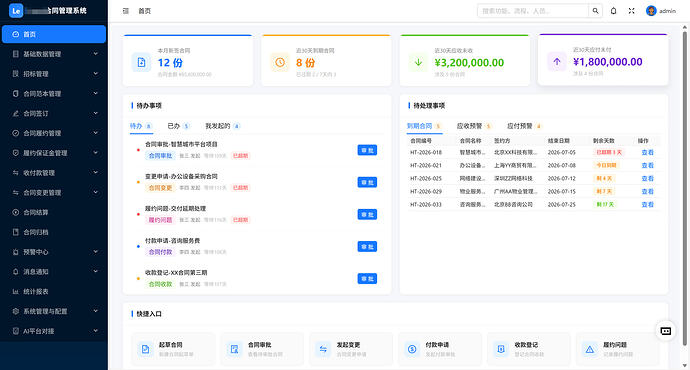Click the purple up-arrow icon on ¥1,800,000.00 card
This screenshot has height=370, width=690.
557,62
